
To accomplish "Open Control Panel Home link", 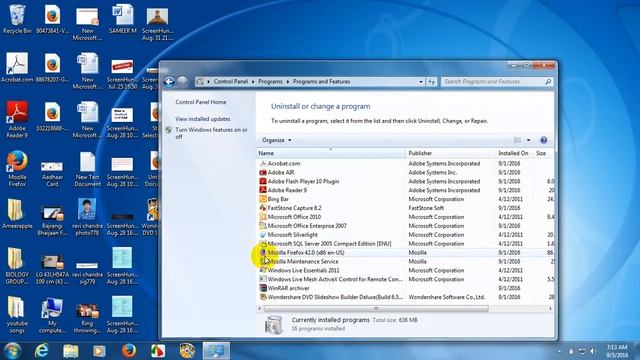I will (200, 102).
